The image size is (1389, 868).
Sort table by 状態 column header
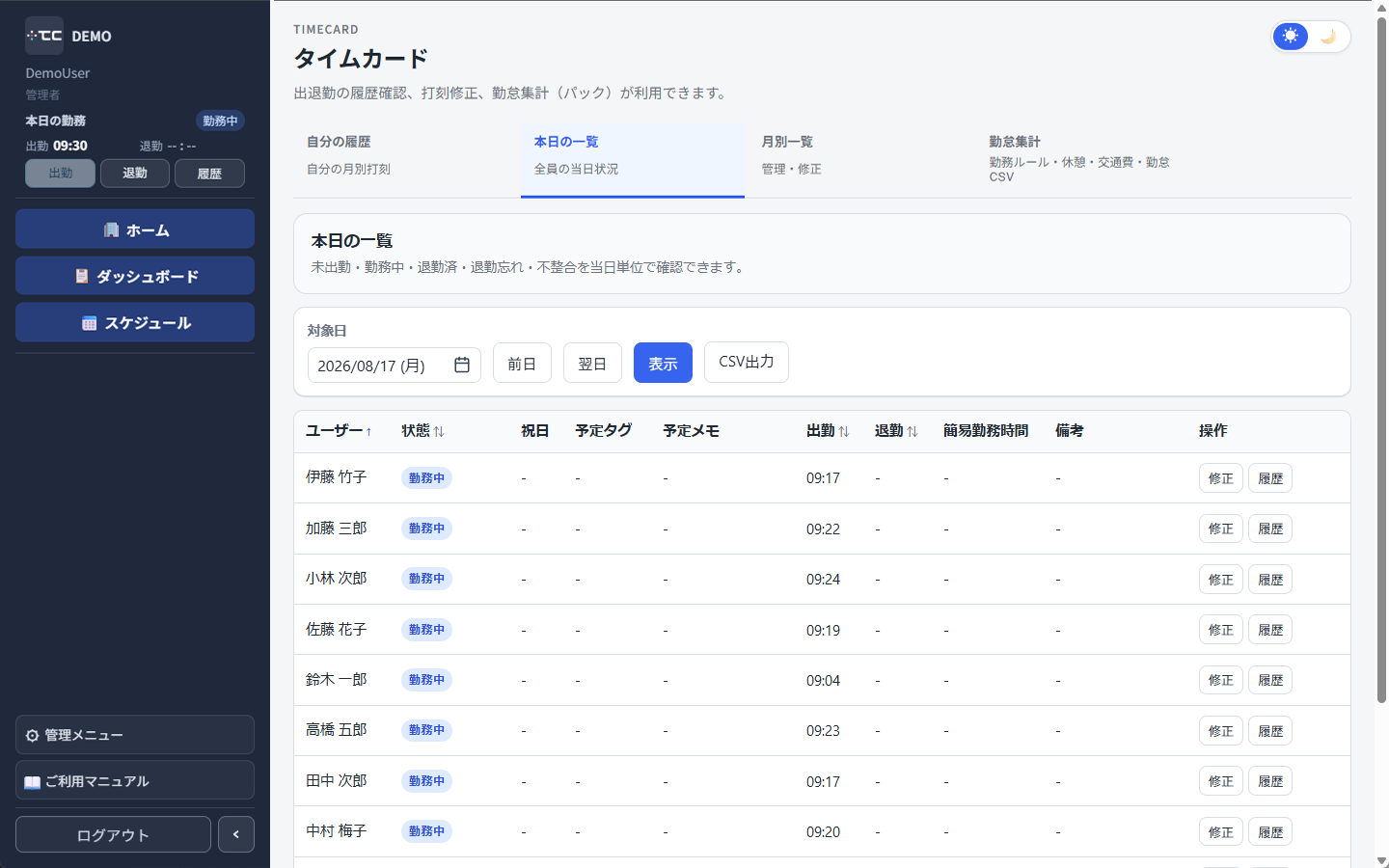422,431
